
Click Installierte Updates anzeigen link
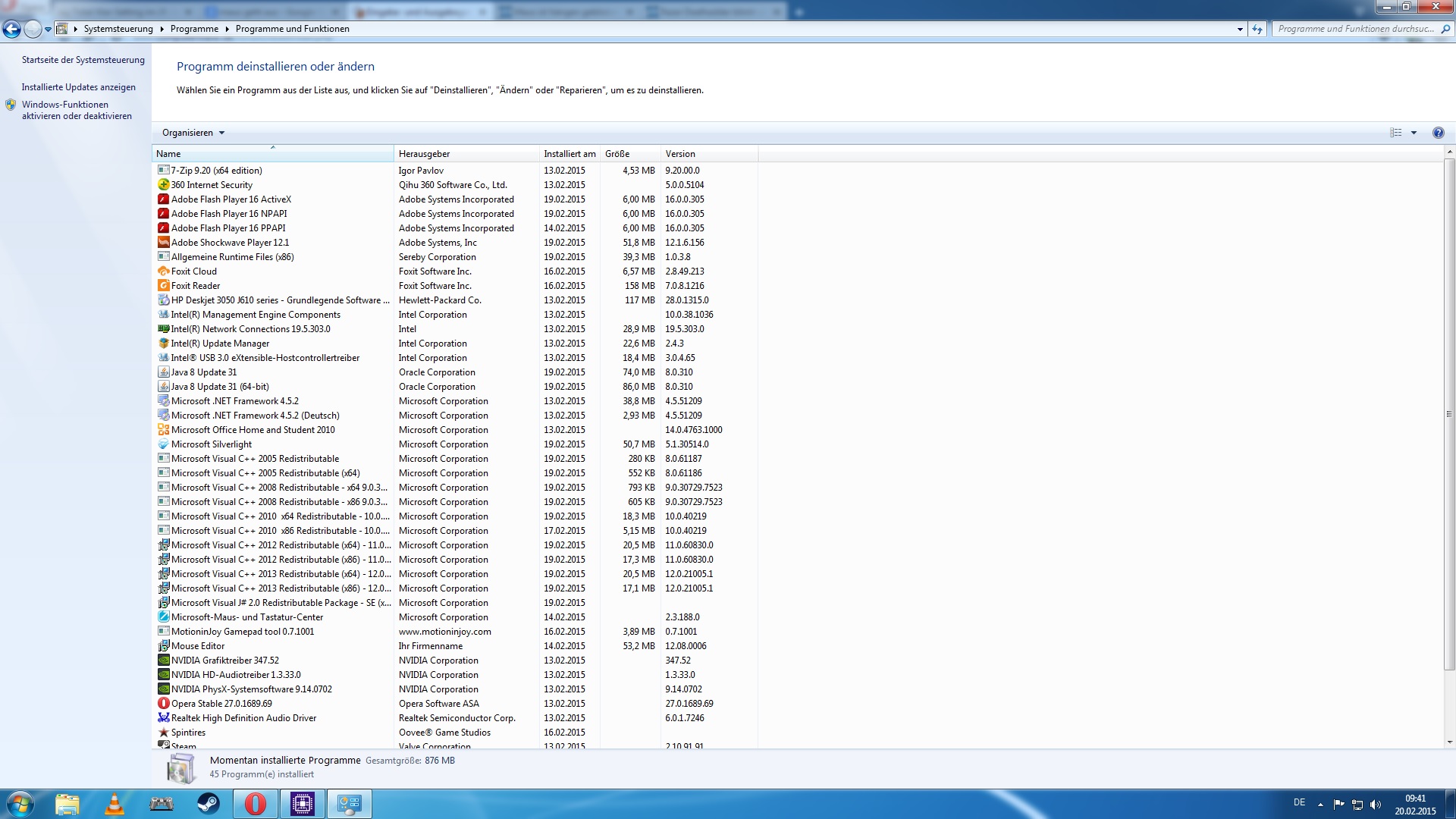(79, 87)
